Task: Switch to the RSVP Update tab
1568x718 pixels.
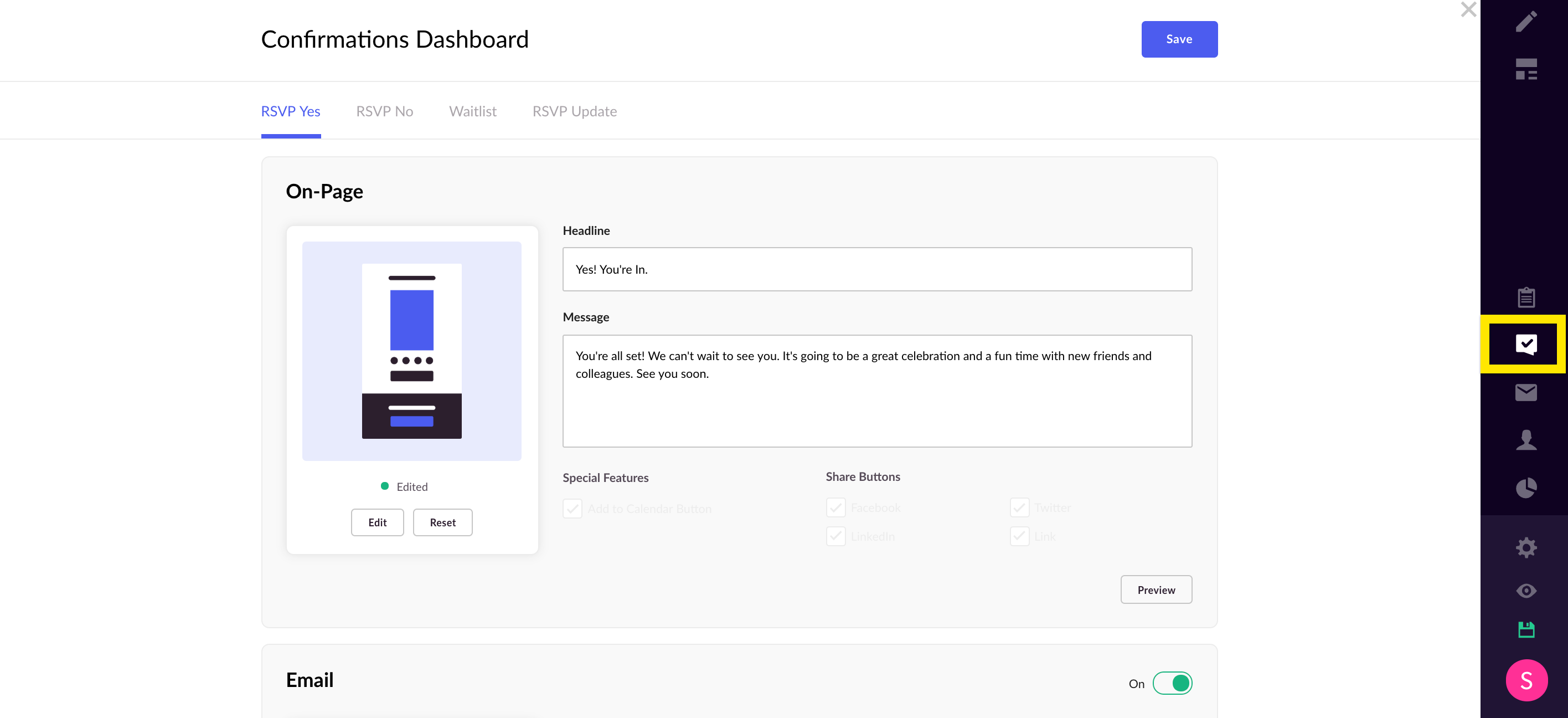Action: (574, 111)
